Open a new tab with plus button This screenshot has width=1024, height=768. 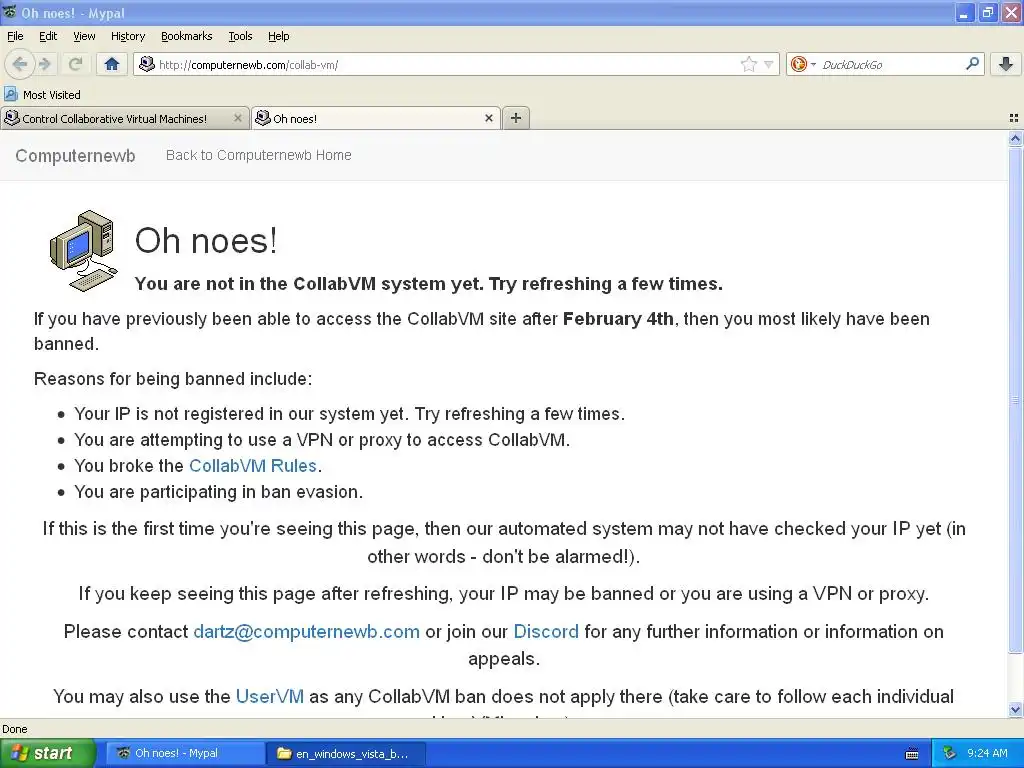[516, 118]
